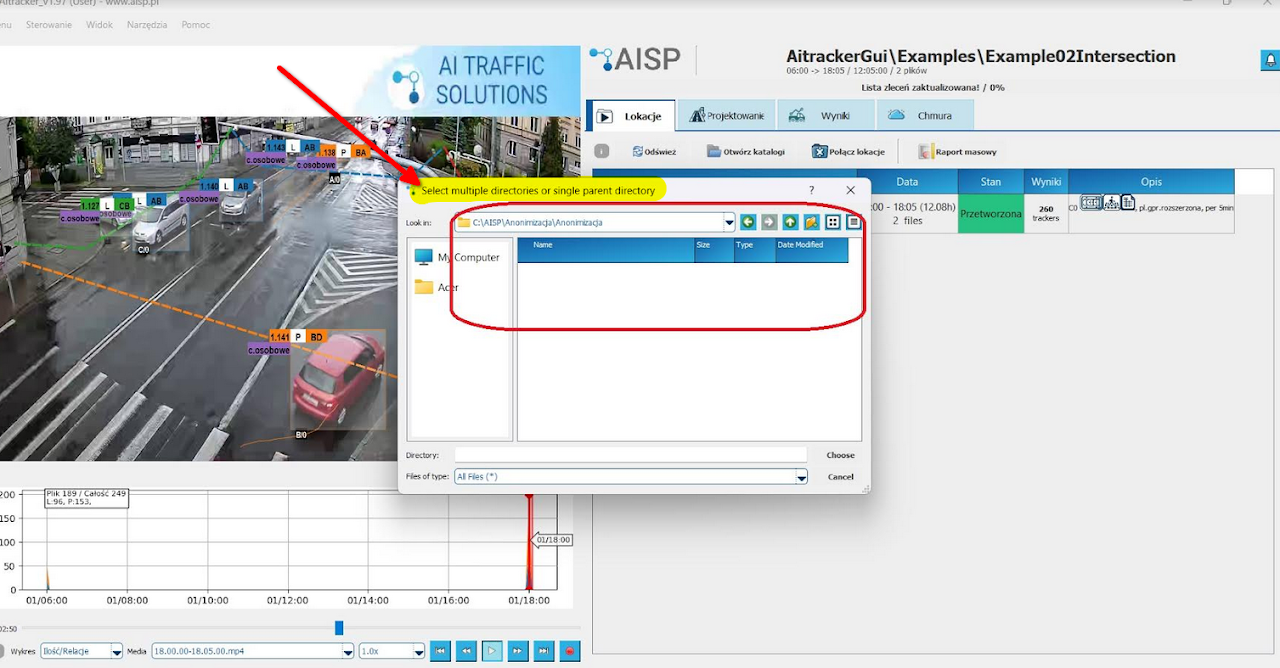Click the document icon in Opis cell
This screenshot has height=668, width=1280.
[1127, 203]
